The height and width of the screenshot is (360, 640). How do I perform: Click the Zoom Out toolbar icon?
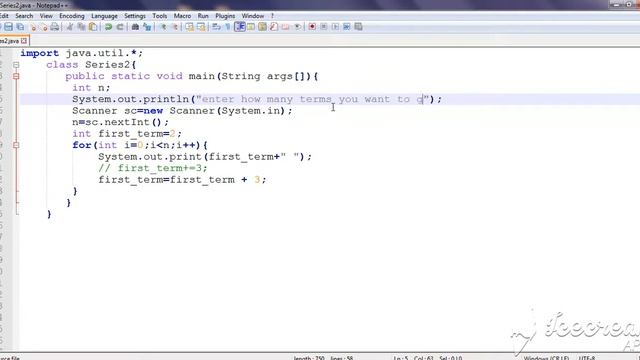tap(175, 27)
